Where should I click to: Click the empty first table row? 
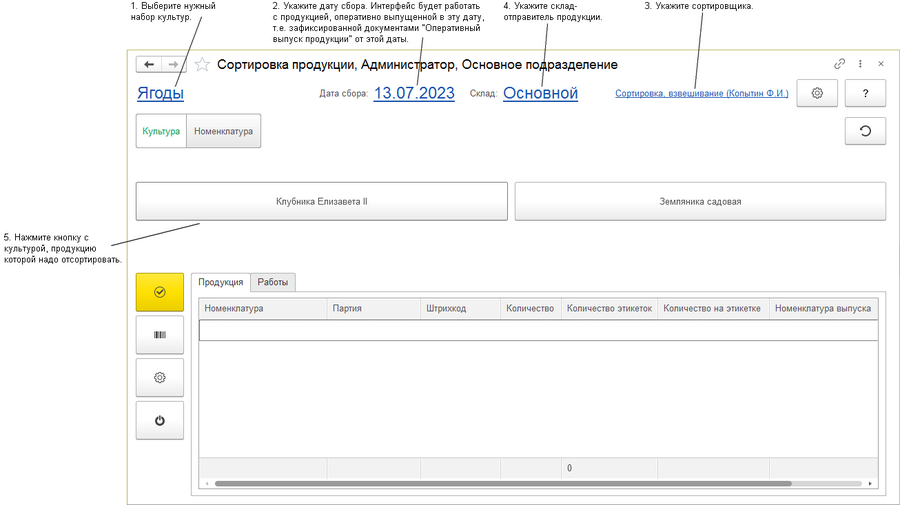click(x=538, y=331)
